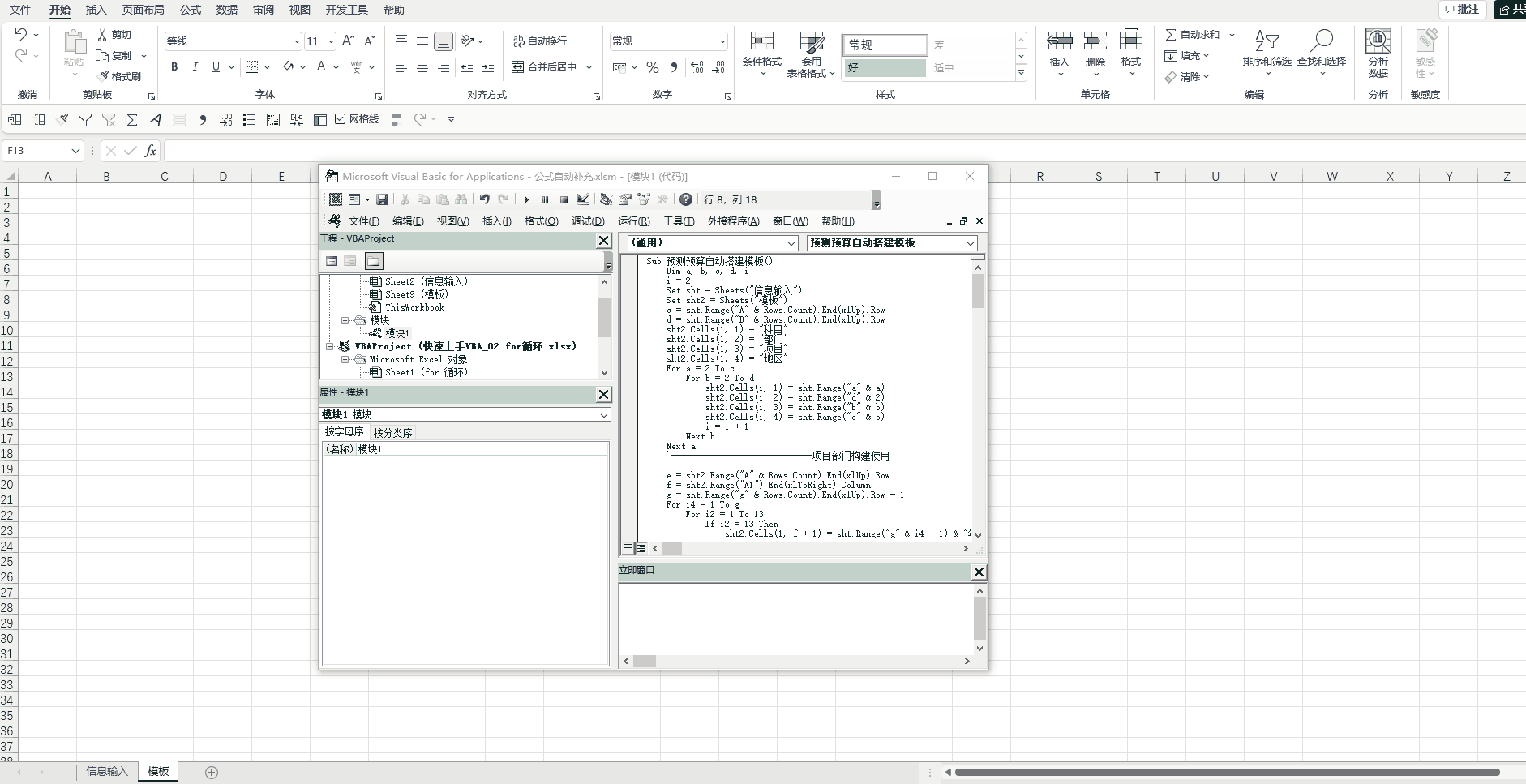Select ThisWorkbook in the project tree
The image size is (1526, 784).
[414, 307]
